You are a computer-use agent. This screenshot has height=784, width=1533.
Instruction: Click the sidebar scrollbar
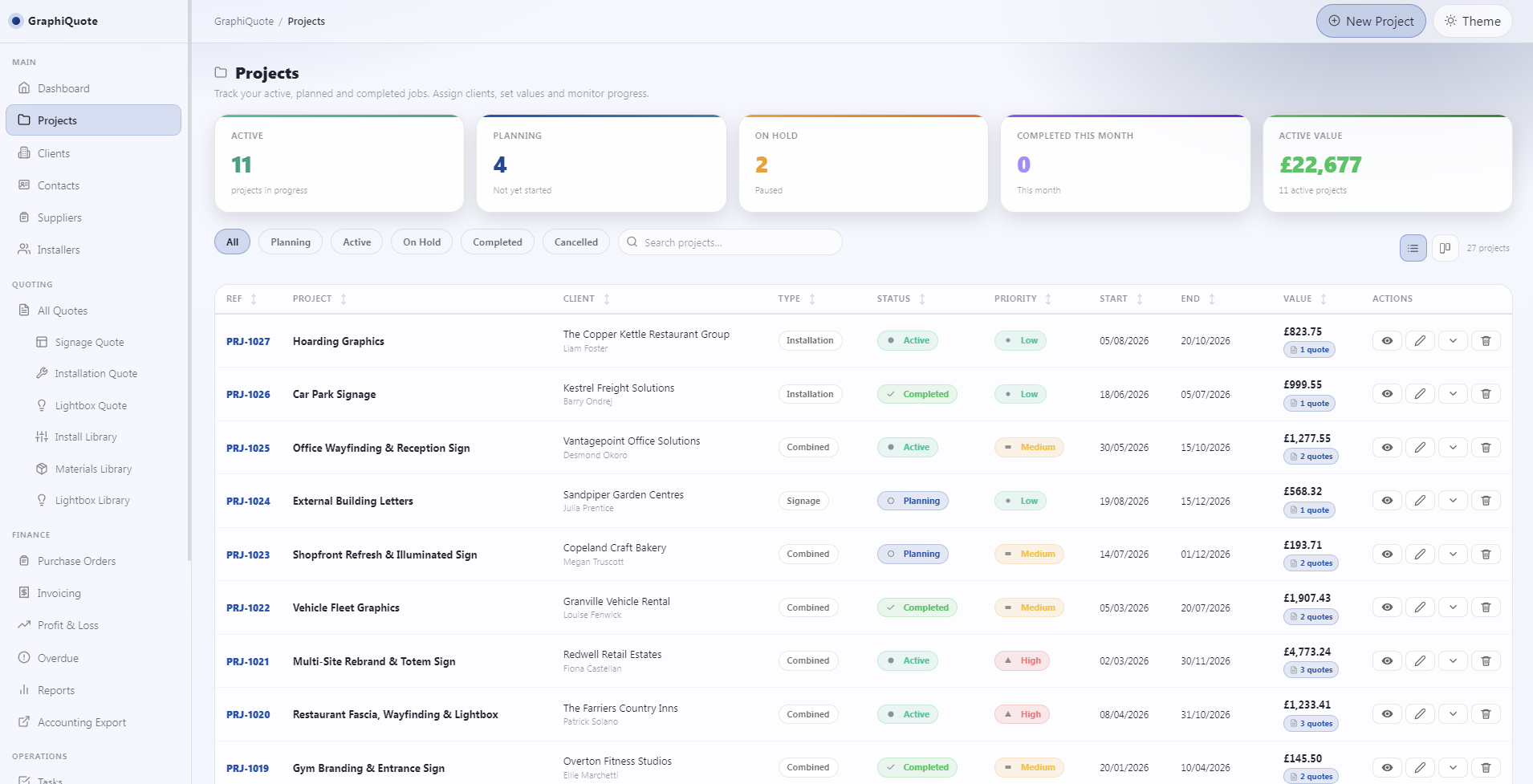click(x=189, y=281)
